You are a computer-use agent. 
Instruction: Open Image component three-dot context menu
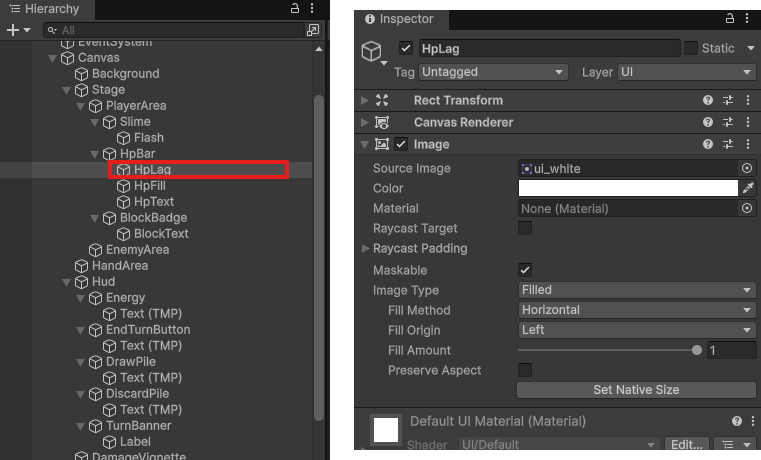click(748, 144)
